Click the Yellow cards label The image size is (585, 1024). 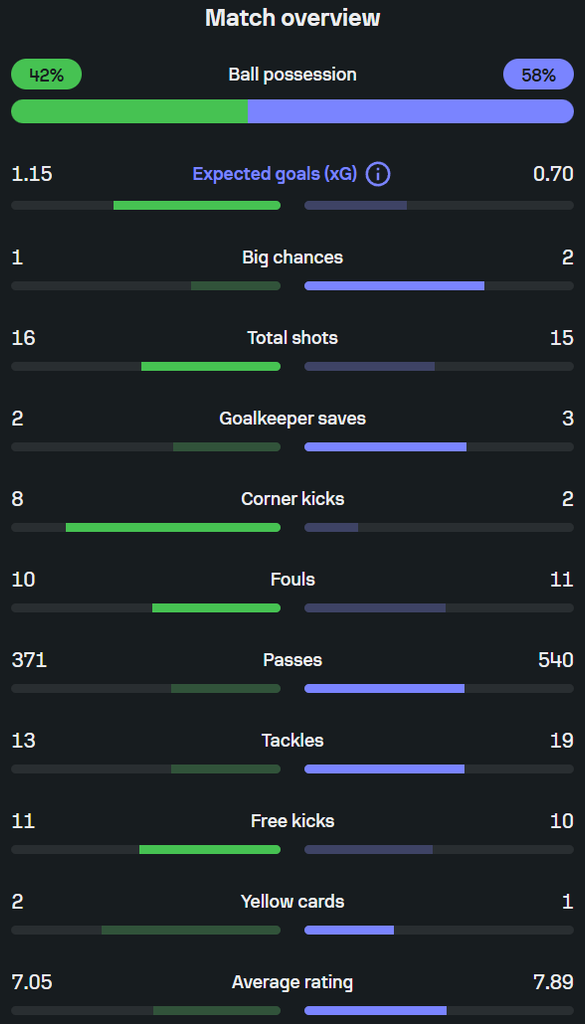[292, 902]
